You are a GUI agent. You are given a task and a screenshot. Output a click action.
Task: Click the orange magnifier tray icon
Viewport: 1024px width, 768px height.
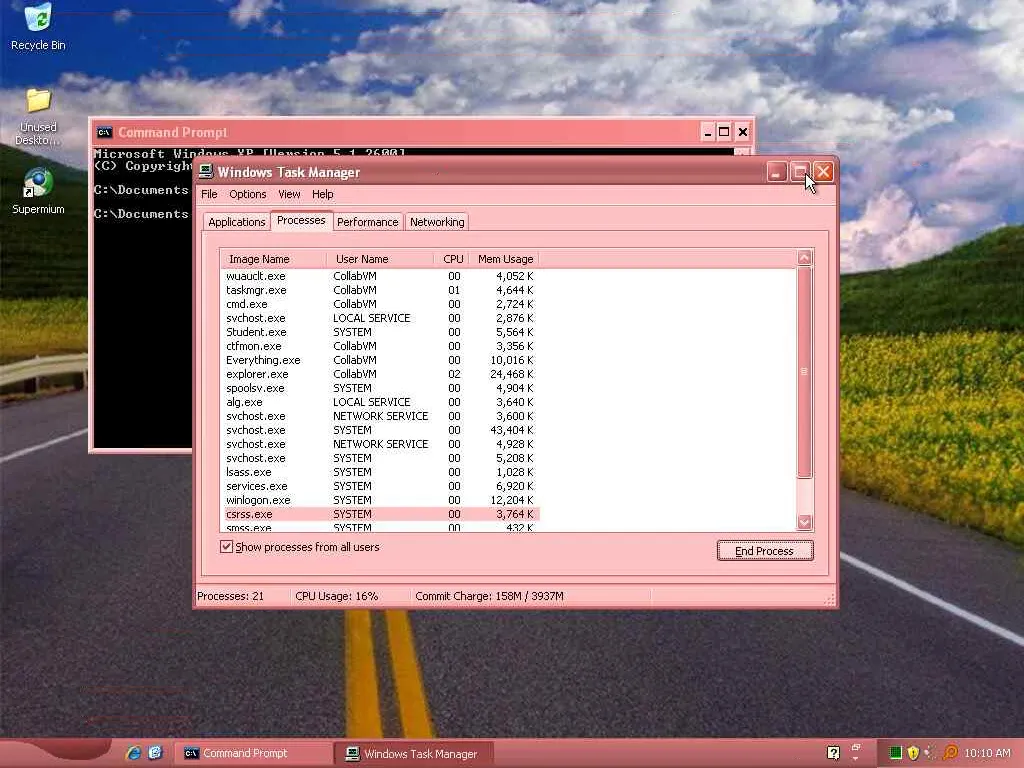[951, 753]
